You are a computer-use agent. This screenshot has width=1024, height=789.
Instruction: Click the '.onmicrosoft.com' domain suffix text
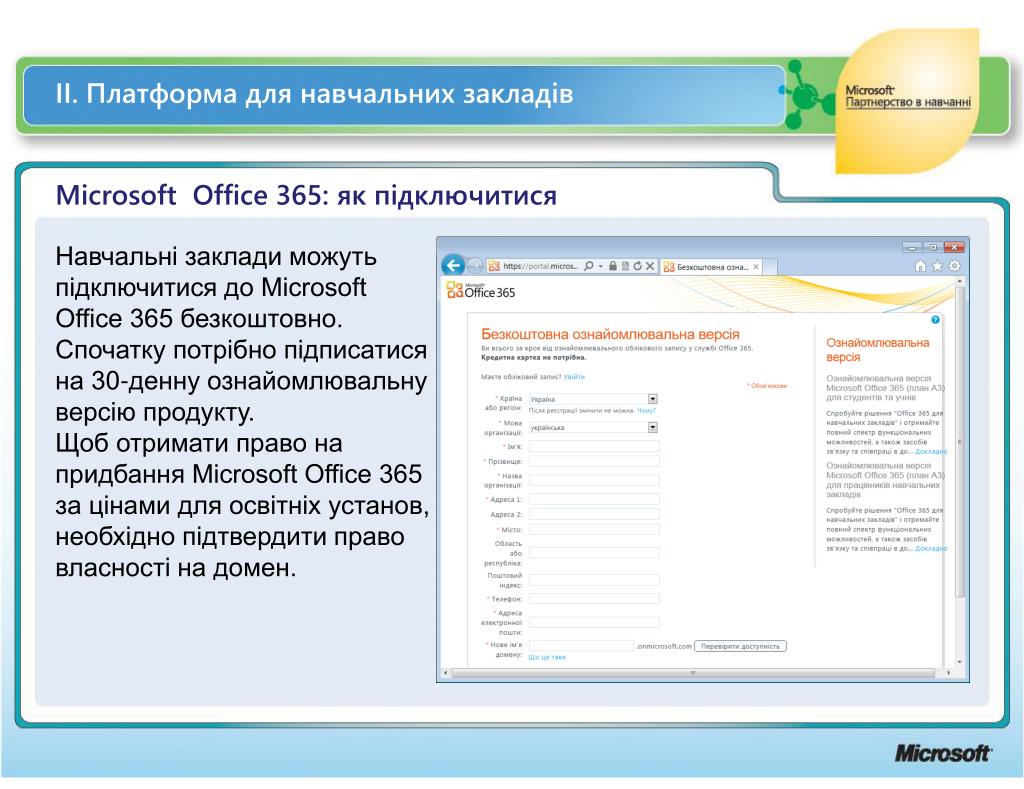(663, 646)
